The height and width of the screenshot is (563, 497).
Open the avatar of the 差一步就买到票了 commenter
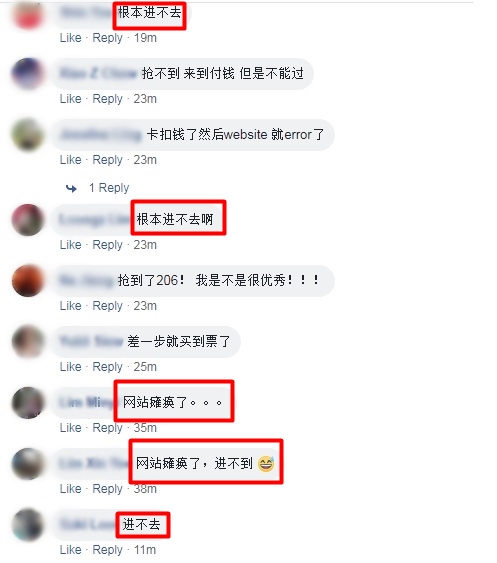pyautogui.click(x=28, y=341)
